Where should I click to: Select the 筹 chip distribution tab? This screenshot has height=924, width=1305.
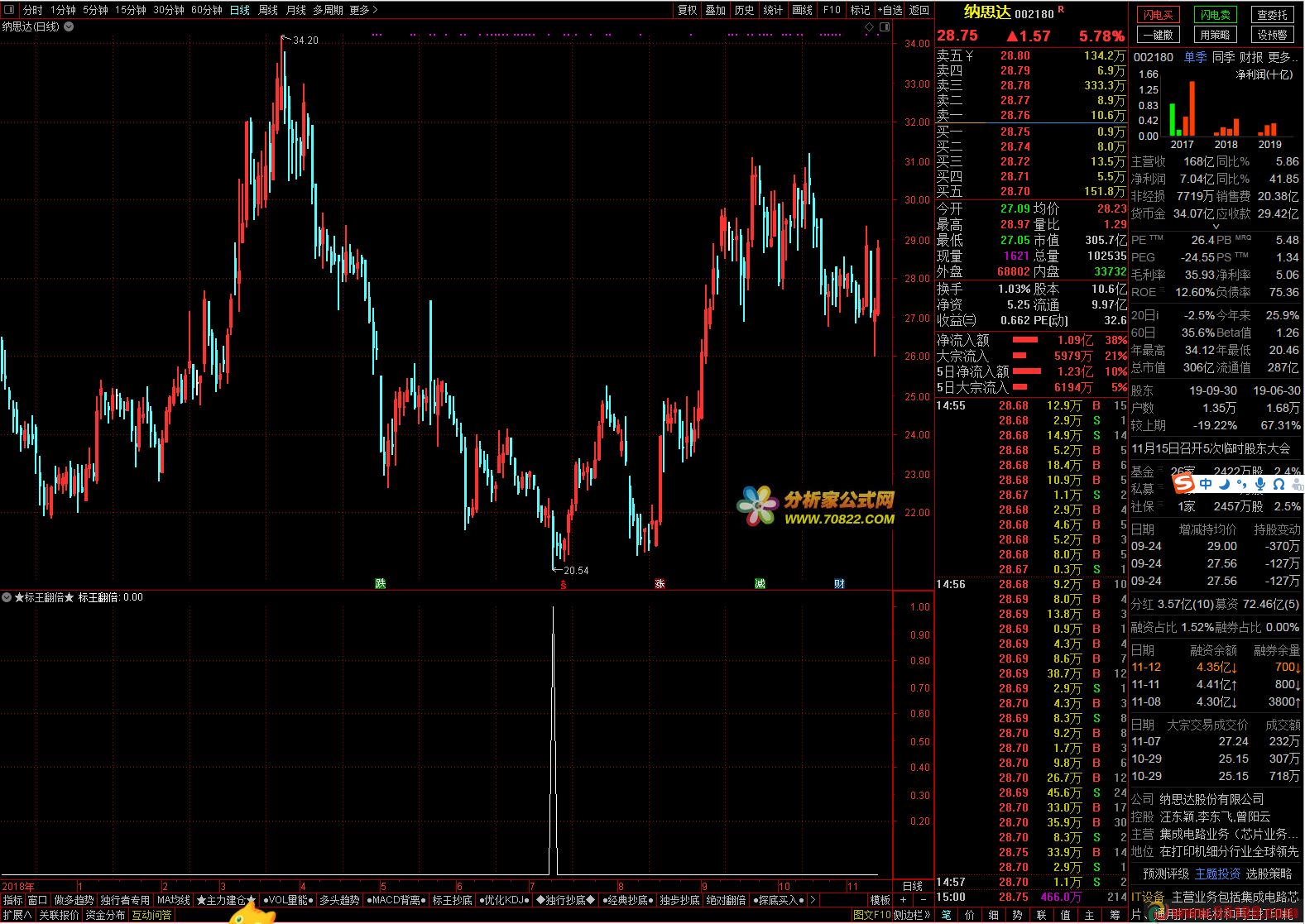point(1115,915)
